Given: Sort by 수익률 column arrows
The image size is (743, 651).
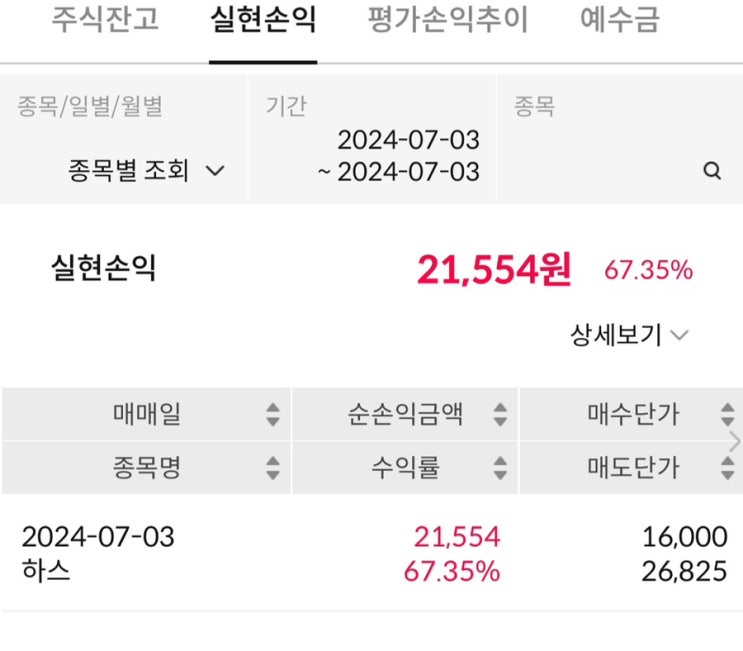Looking at the screenshot, I should click(x=500, y=467).
